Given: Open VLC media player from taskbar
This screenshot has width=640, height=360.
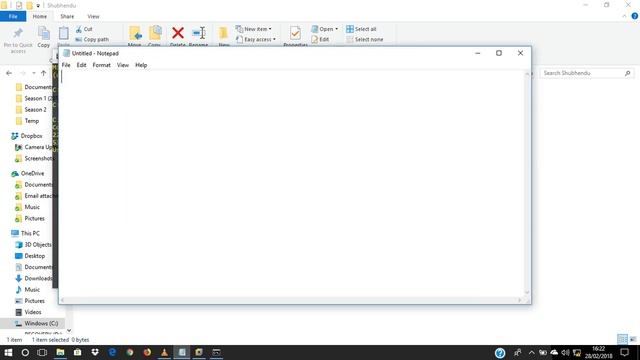Looking at the screenshot, I should click(164, 353).
